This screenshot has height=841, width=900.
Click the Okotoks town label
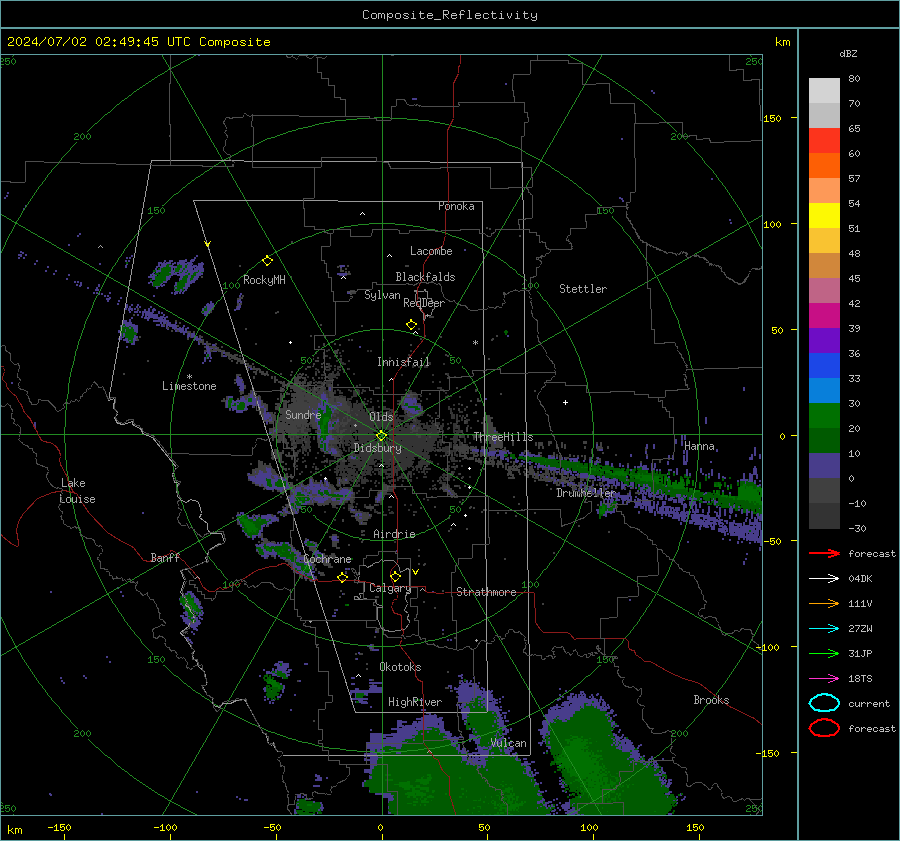[x=400, y=667]
